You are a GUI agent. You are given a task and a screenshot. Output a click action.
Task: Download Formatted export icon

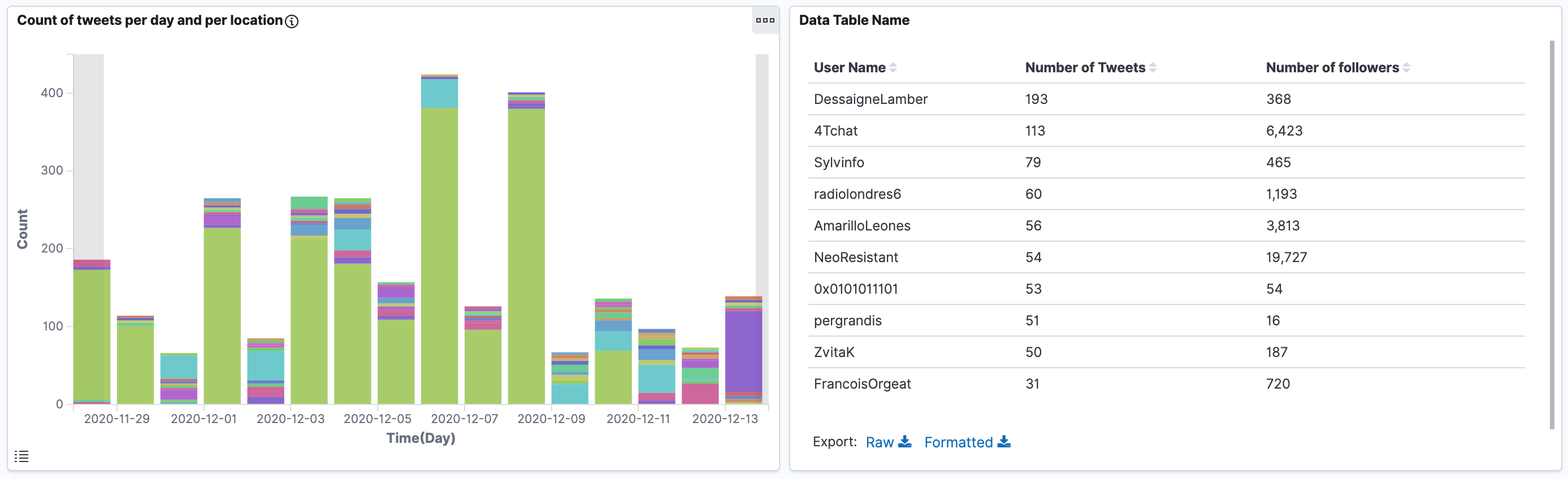click(x=1004, y=442)
